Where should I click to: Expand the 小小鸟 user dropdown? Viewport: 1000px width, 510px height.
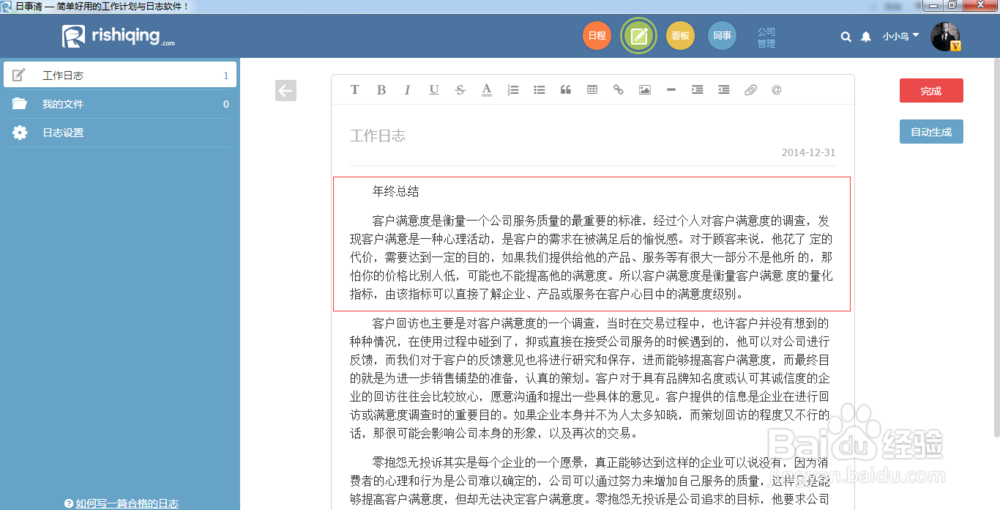pyautogui.click(x=901, y=36)
